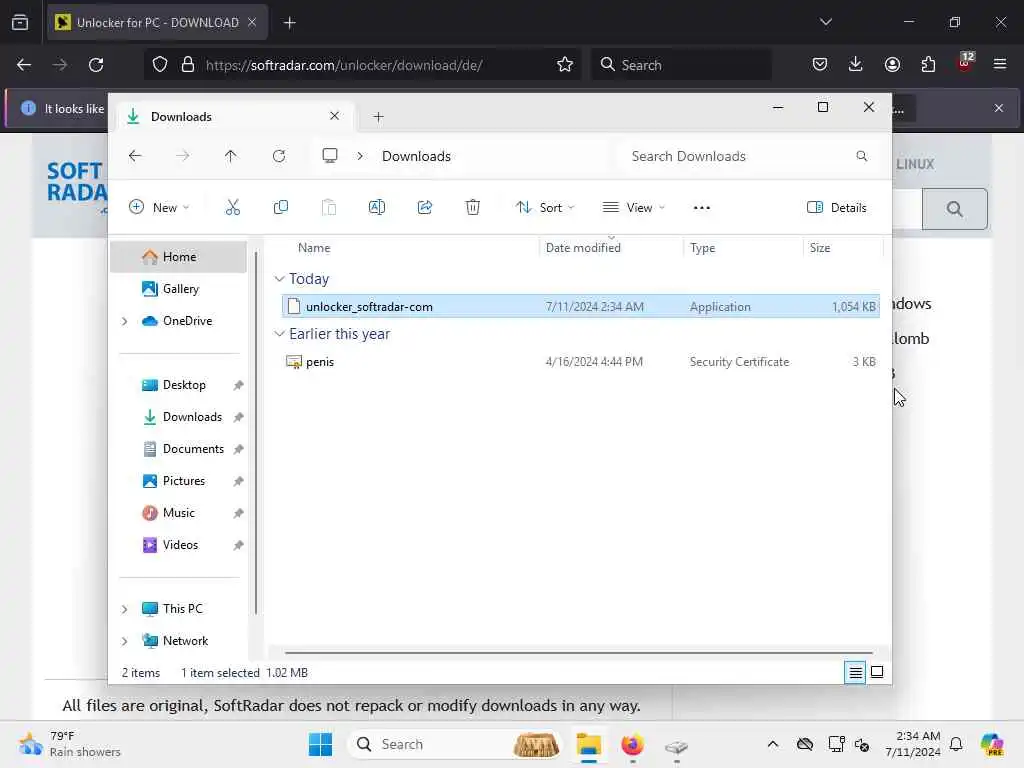Open the New item dropdown
The width and height of the screenshot is (1024, 768).
[x=159, y=208]
